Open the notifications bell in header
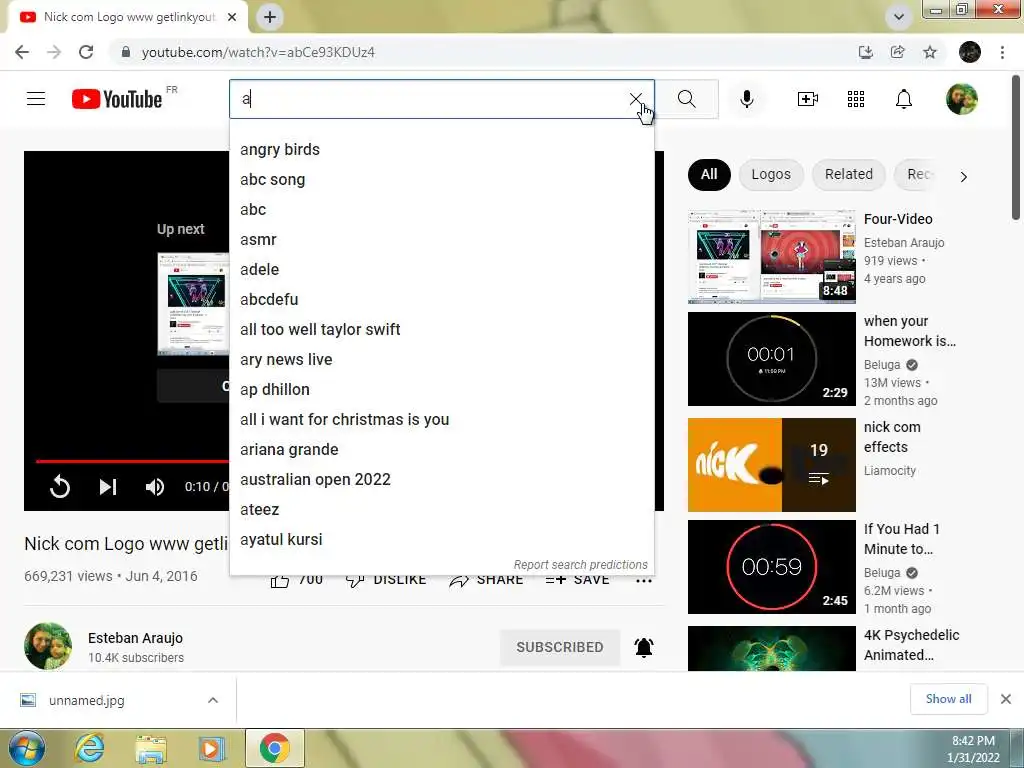The image size is (1024, 768). [x=904, y=99]
